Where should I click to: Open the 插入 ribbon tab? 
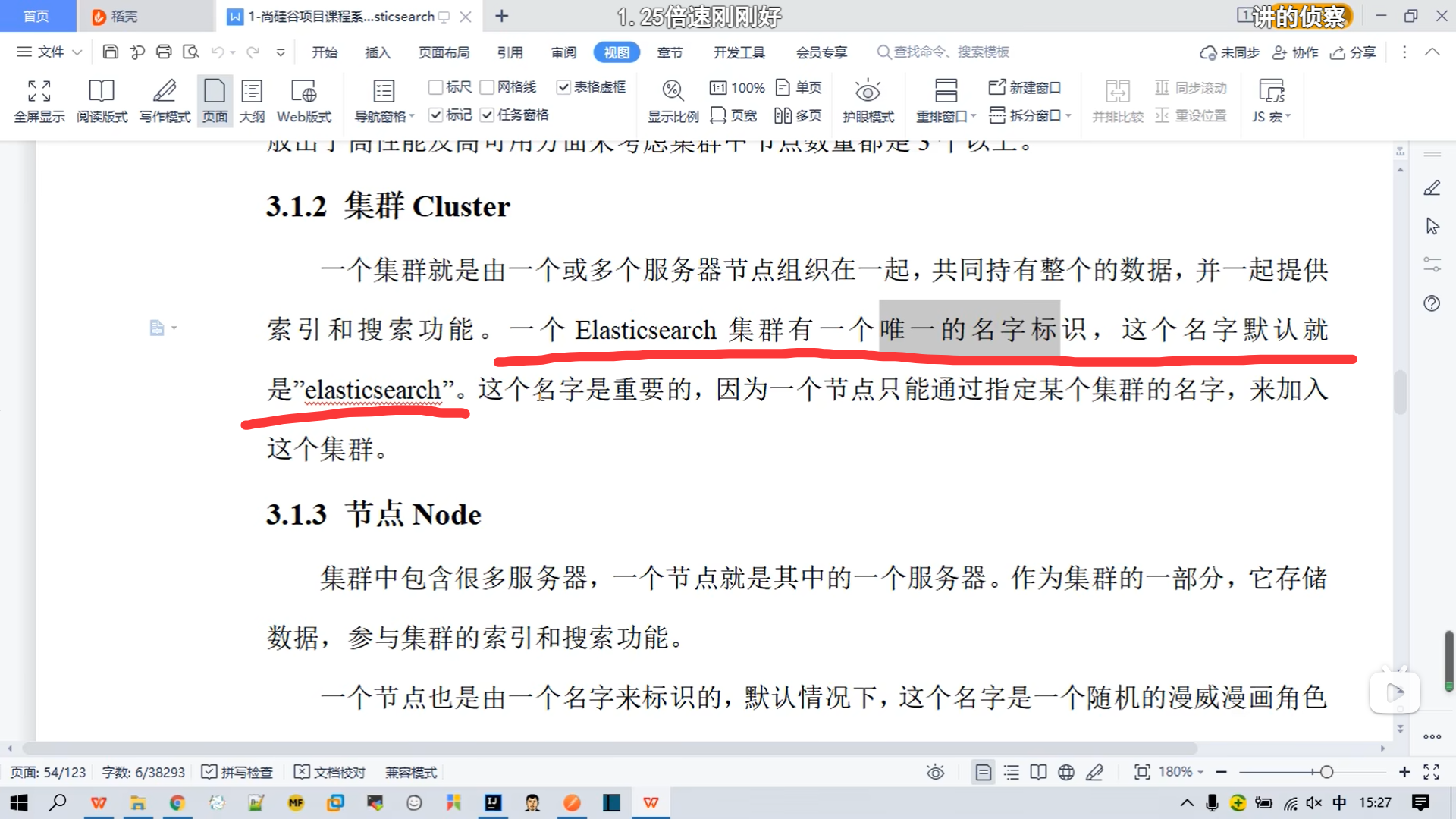click(x=377, y=52)
